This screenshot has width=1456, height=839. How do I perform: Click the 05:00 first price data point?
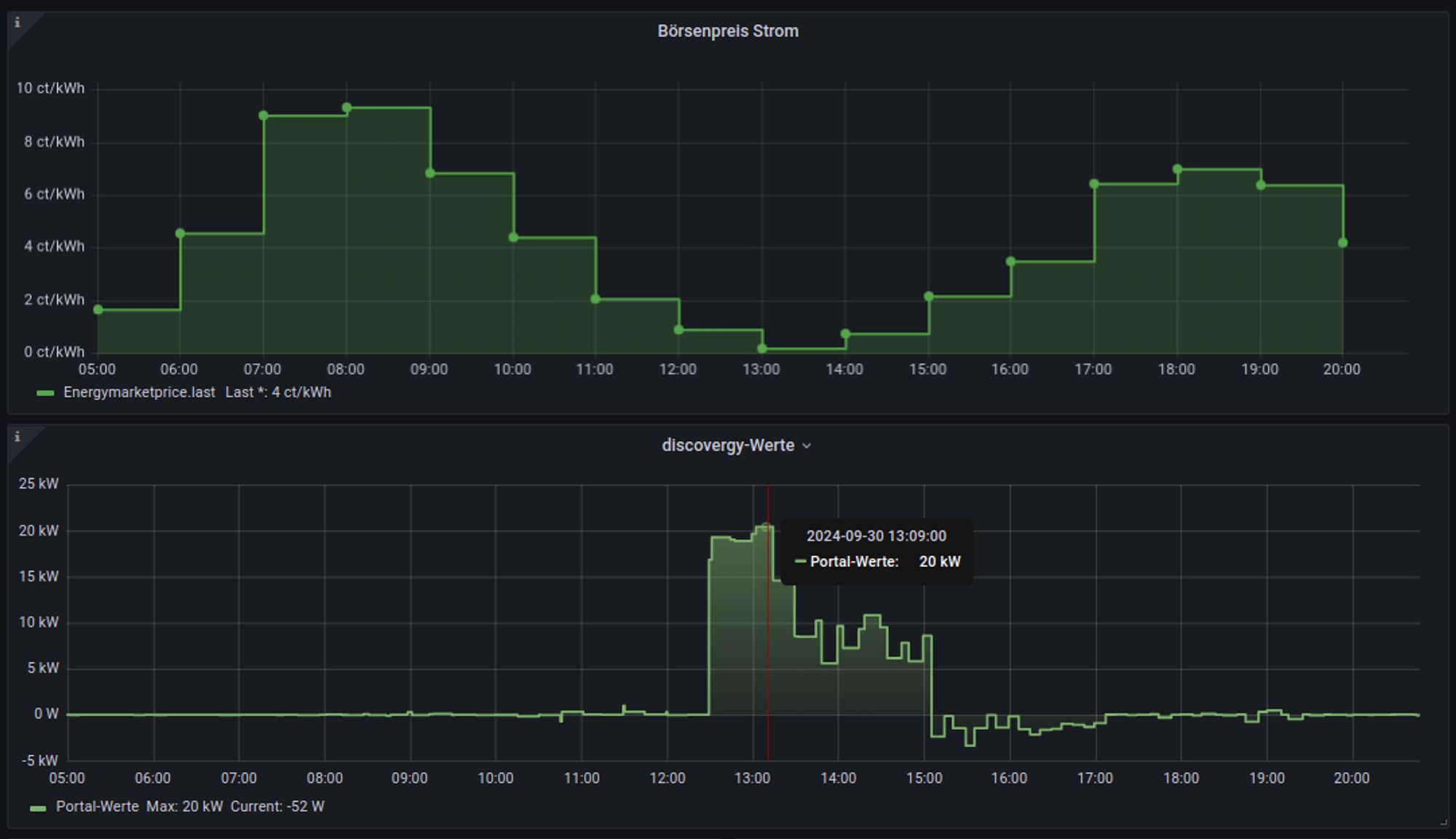[98, 309]
